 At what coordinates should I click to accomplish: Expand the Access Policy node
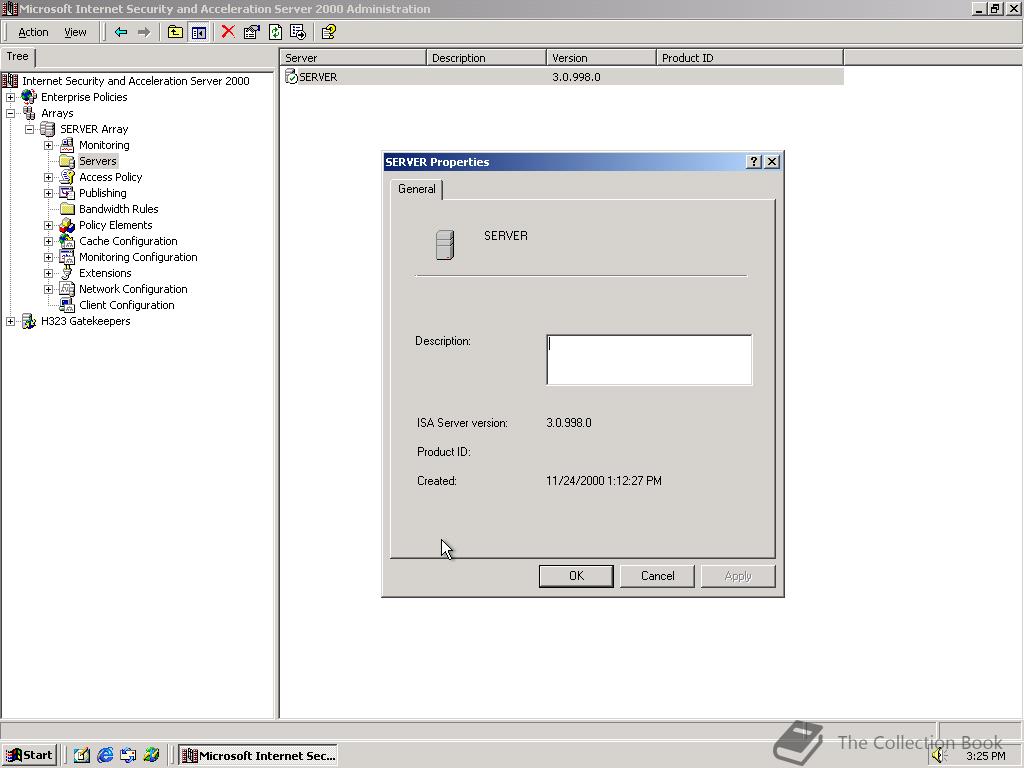48,177
